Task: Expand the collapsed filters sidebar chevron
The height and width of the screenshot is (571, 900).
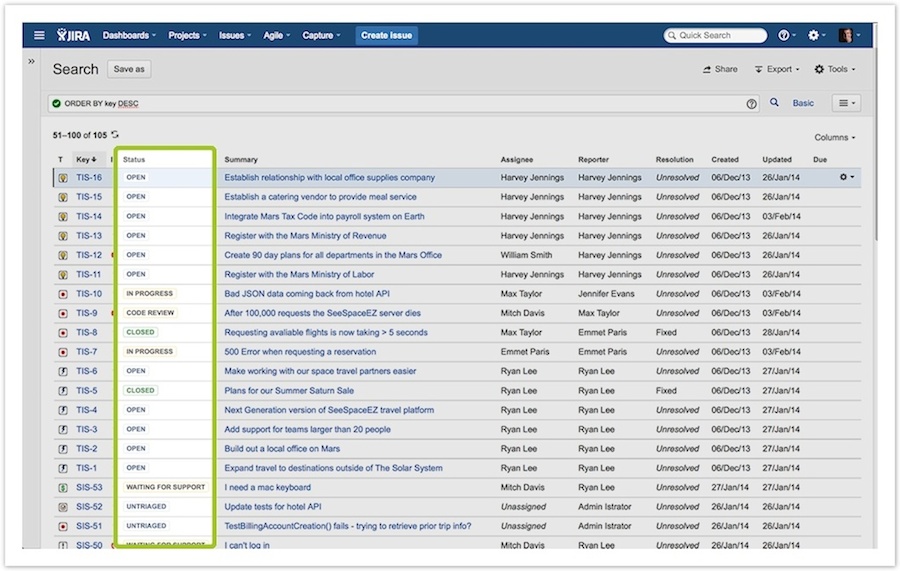Action: (x=31, y=62)
